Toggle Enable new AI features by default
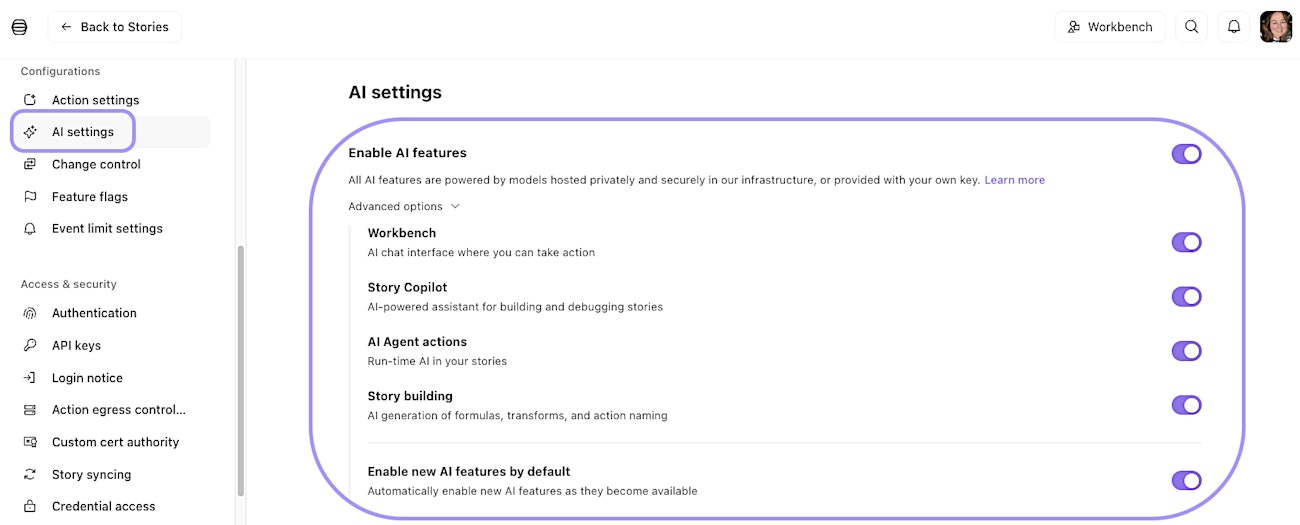Image resolution: width=1300 pixels, height=525 pixels. pos(1186,481)
